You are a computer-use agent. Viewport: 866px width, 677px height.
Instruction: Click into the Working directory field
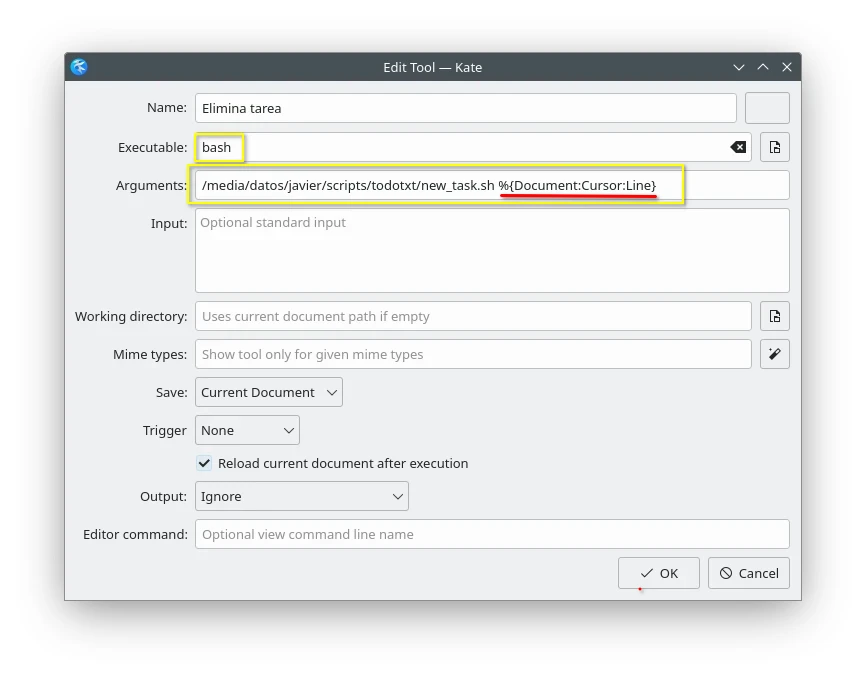coord(473,316)
